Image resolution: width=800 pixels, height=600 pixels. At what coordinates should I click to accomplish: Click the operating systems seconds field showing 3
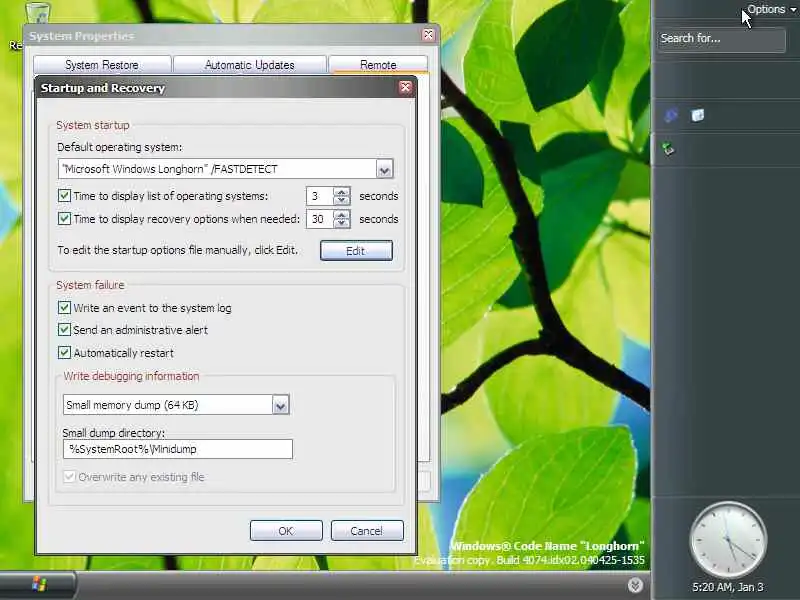(320, 196)
